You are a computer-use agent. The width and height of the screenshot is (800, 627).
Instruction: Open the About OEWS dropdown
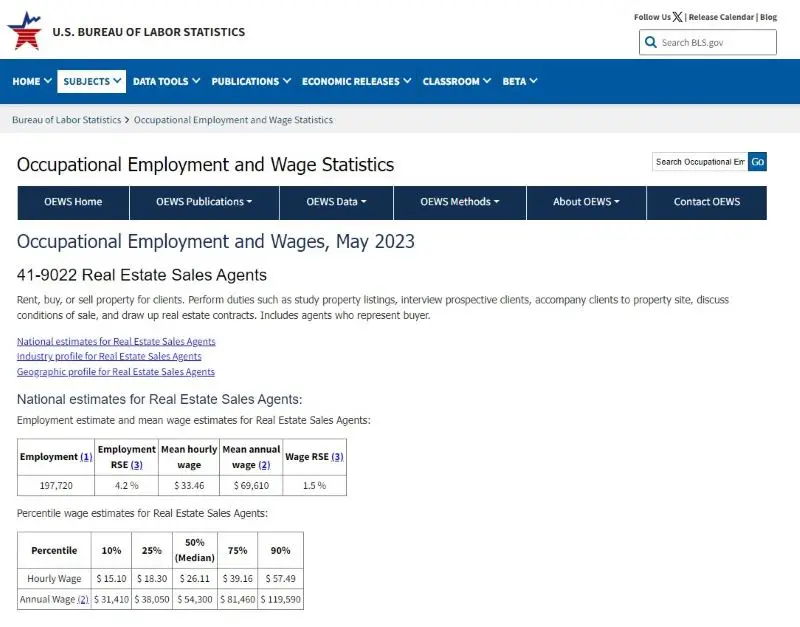tap(586, 202)
